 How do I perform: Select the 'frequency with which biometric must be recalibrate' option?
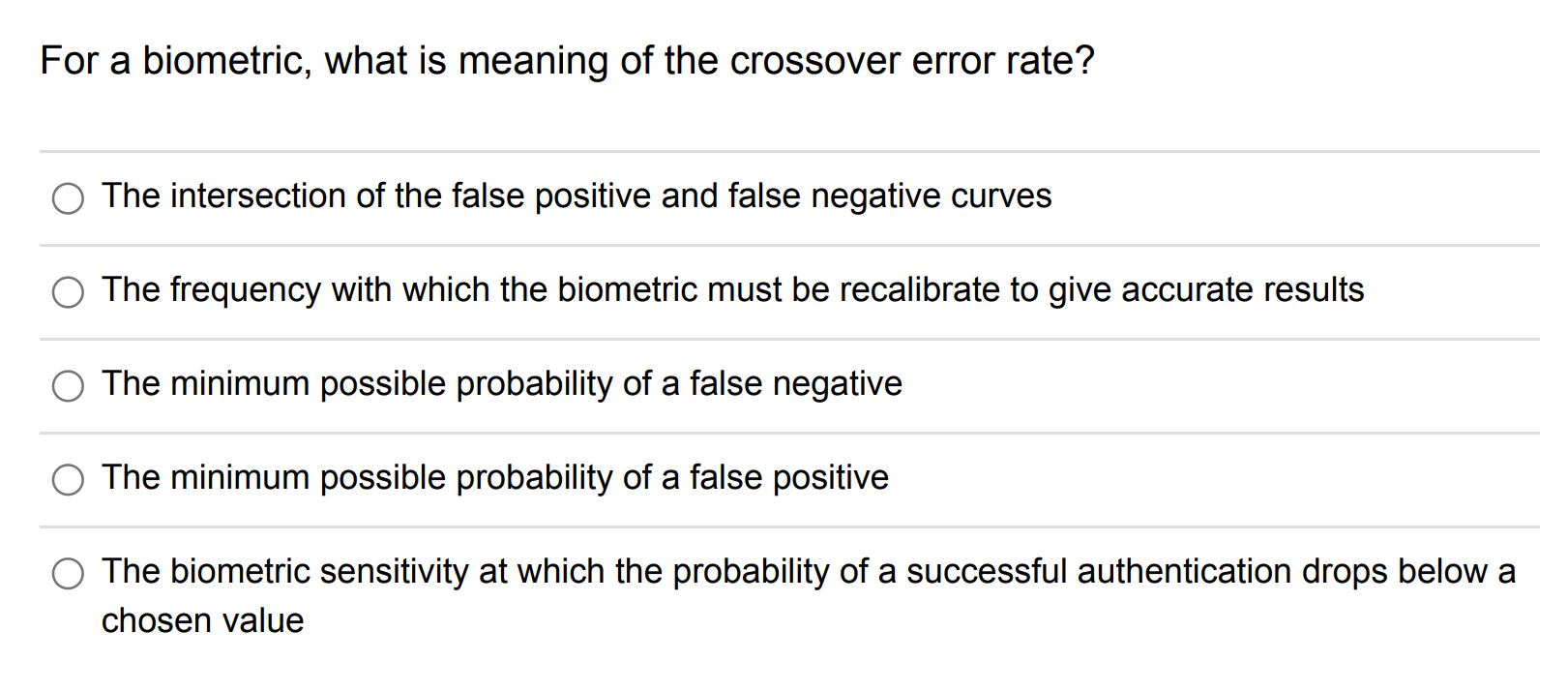pos(68,292)
